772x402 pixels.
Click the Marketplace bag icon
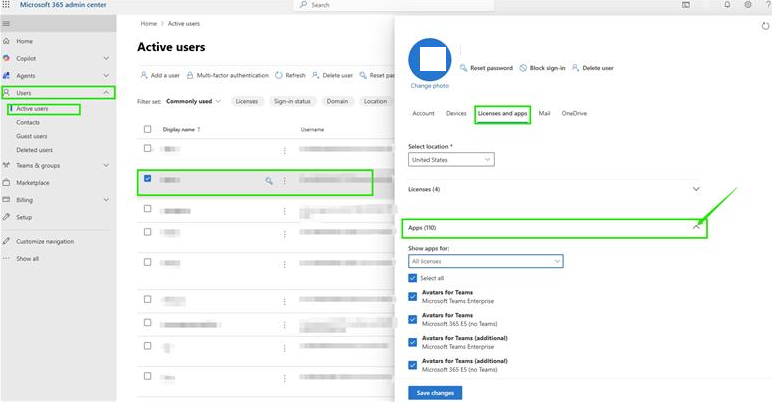click(x=6, y=182)
